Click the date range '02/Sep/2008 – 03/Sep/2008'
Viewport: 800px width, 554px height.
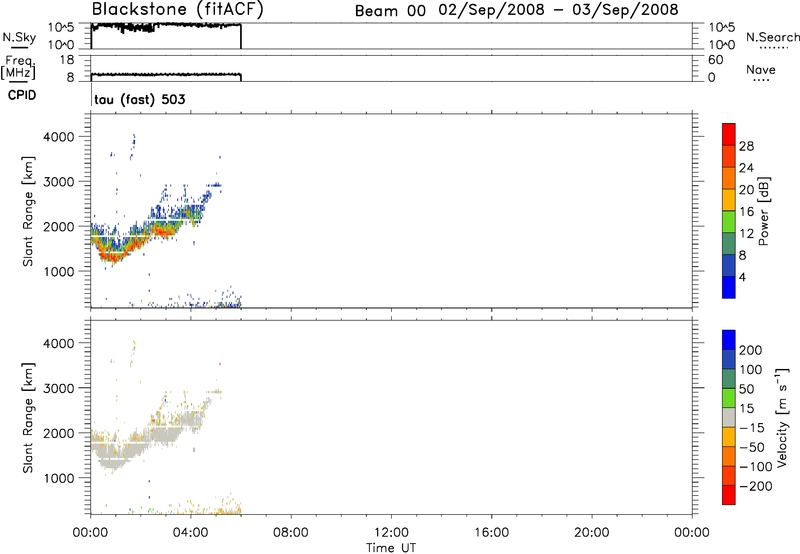(559, 10)
